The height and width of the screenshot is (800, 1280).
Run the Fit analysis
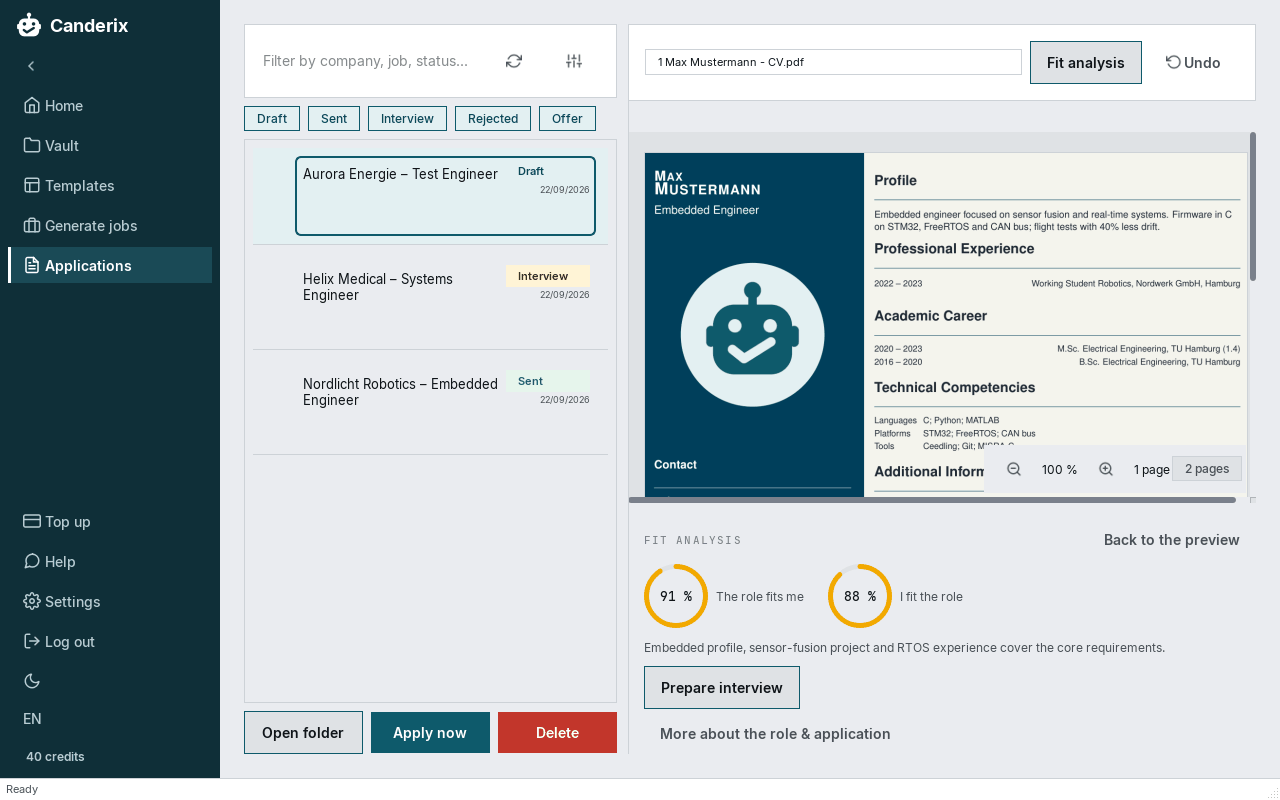coord(1086,62)
